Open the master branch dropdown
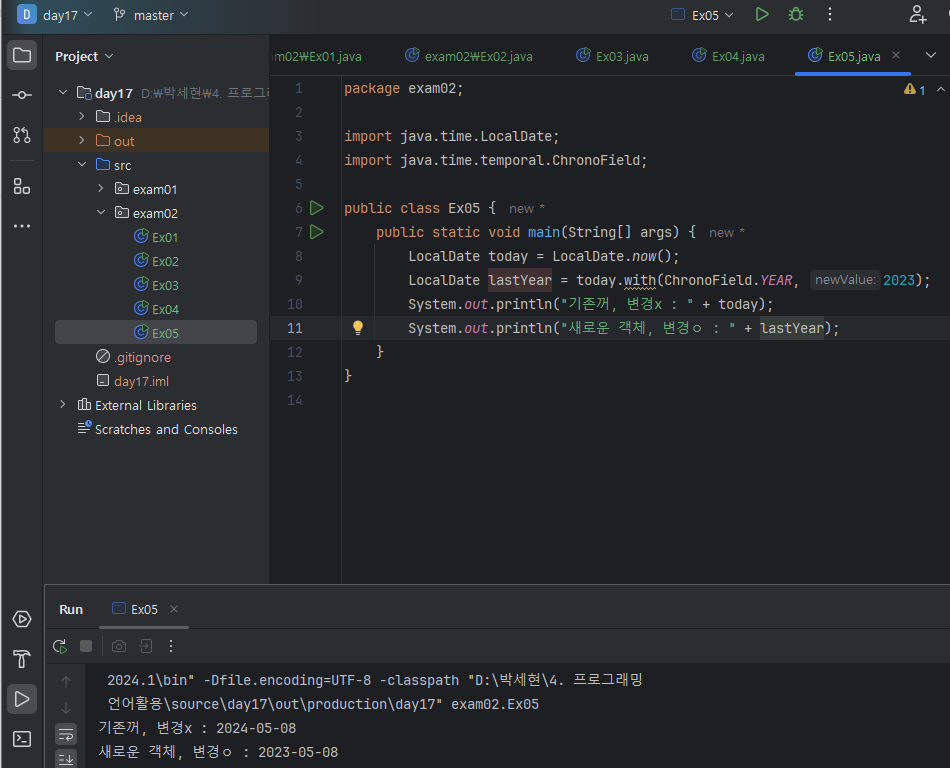This screenshot has width=950, height=768. (152, 15)
